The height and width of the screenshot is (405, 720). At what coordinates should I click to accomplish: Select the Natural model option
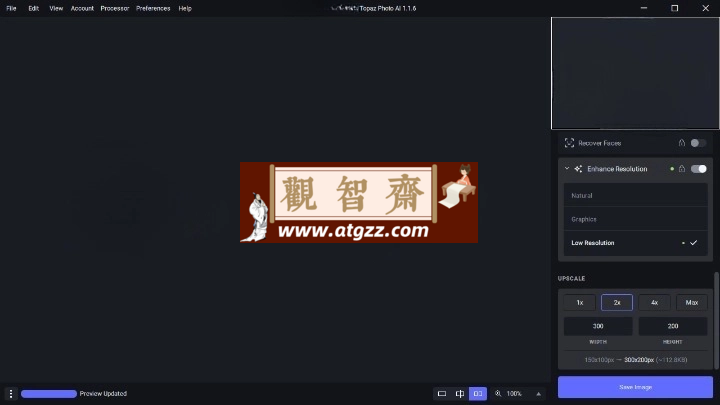coord(636,195)
